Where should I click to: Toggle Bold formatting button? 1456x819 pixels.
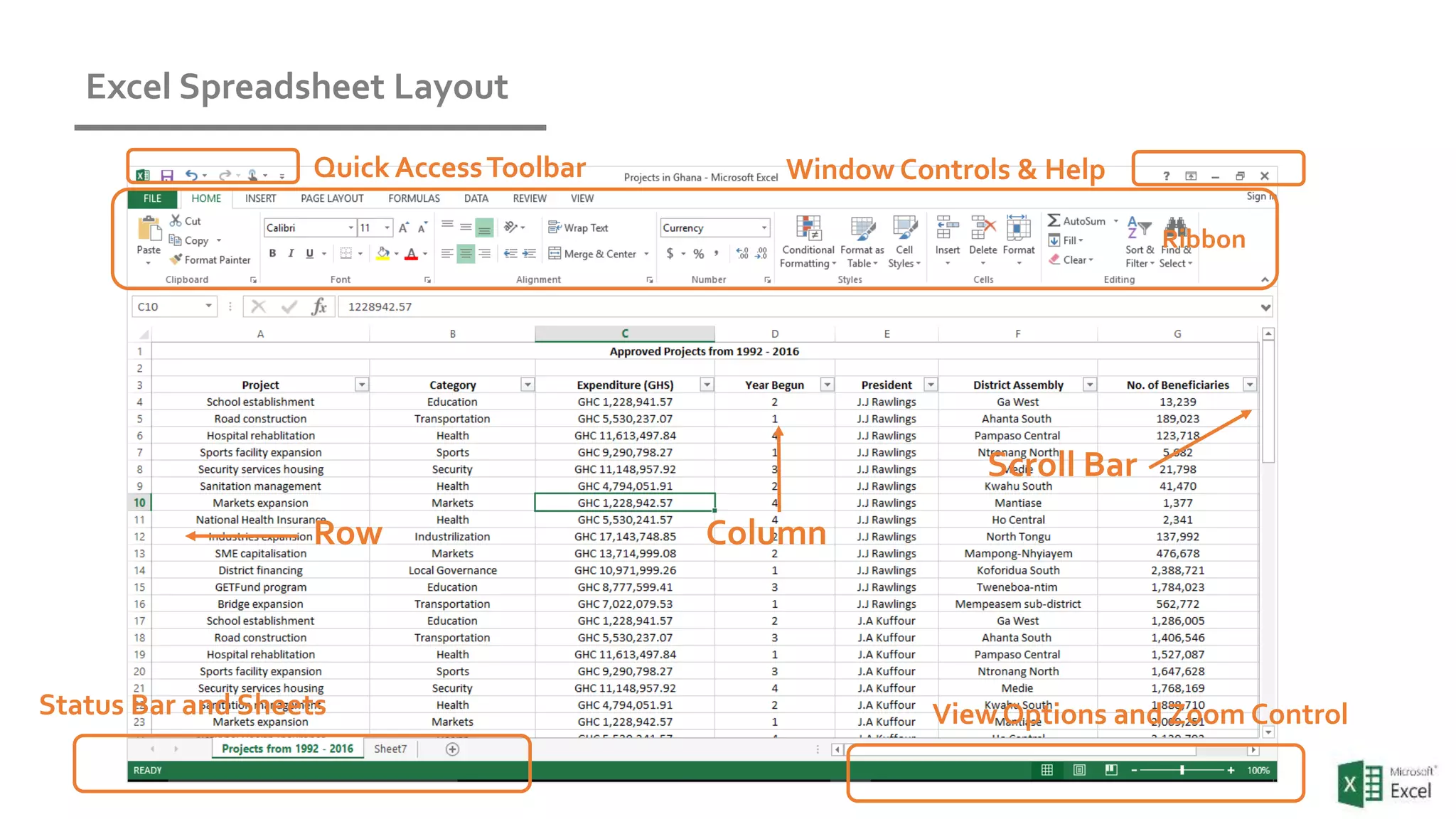pos(272,253)
